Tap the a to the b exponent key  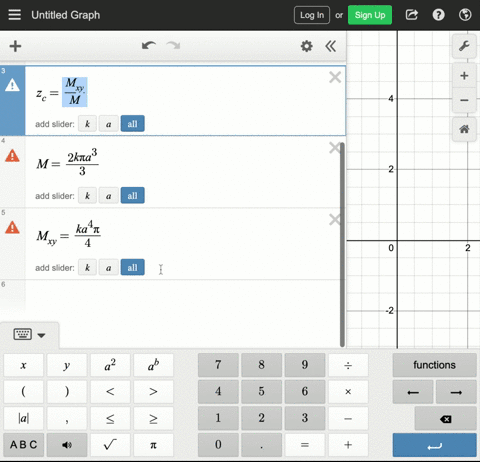coord(153,365)
